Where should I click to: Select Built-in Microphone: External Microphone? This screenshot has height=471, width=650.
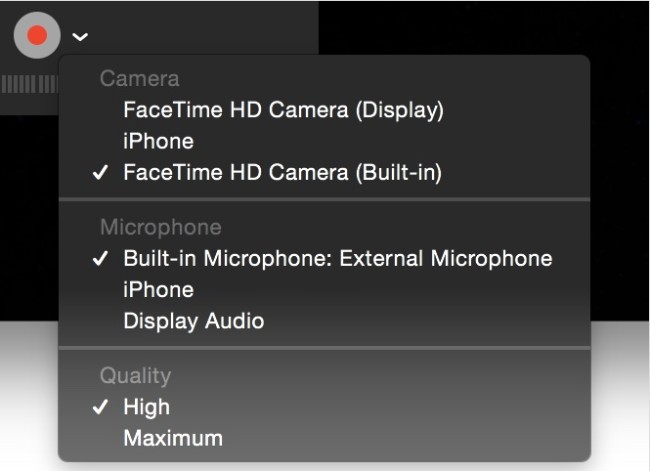click(x=324, y=259)
